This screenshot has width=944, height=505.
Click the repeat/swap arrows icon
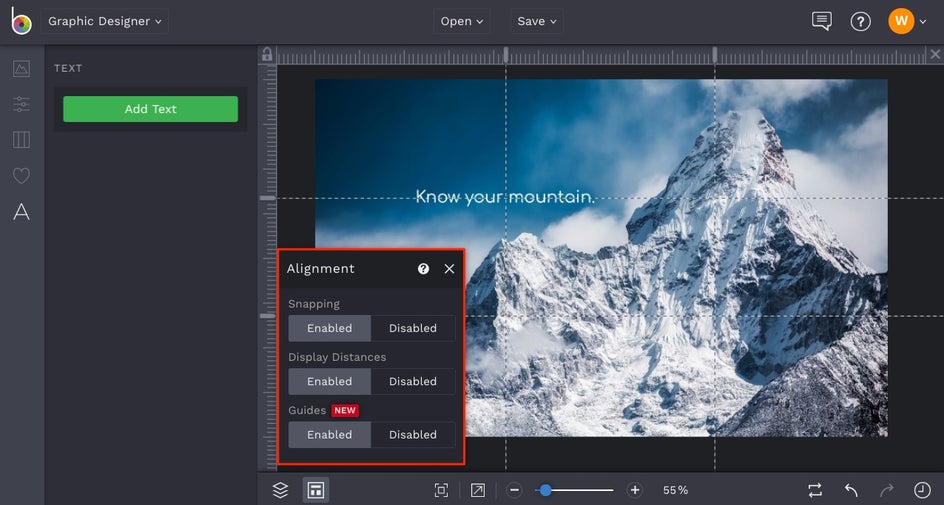(x=815, y=490)
